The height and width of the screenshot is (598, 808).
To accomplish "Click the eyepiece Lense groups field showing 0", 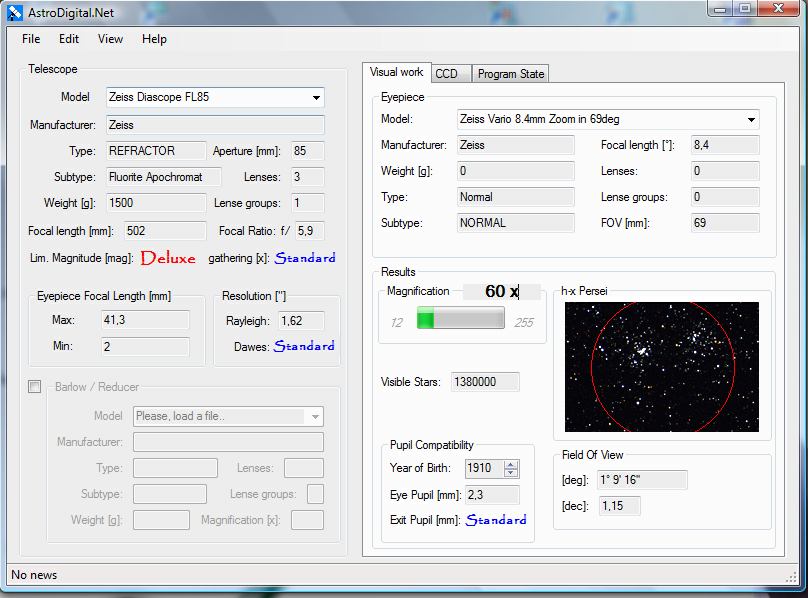I will coord(725,197).
